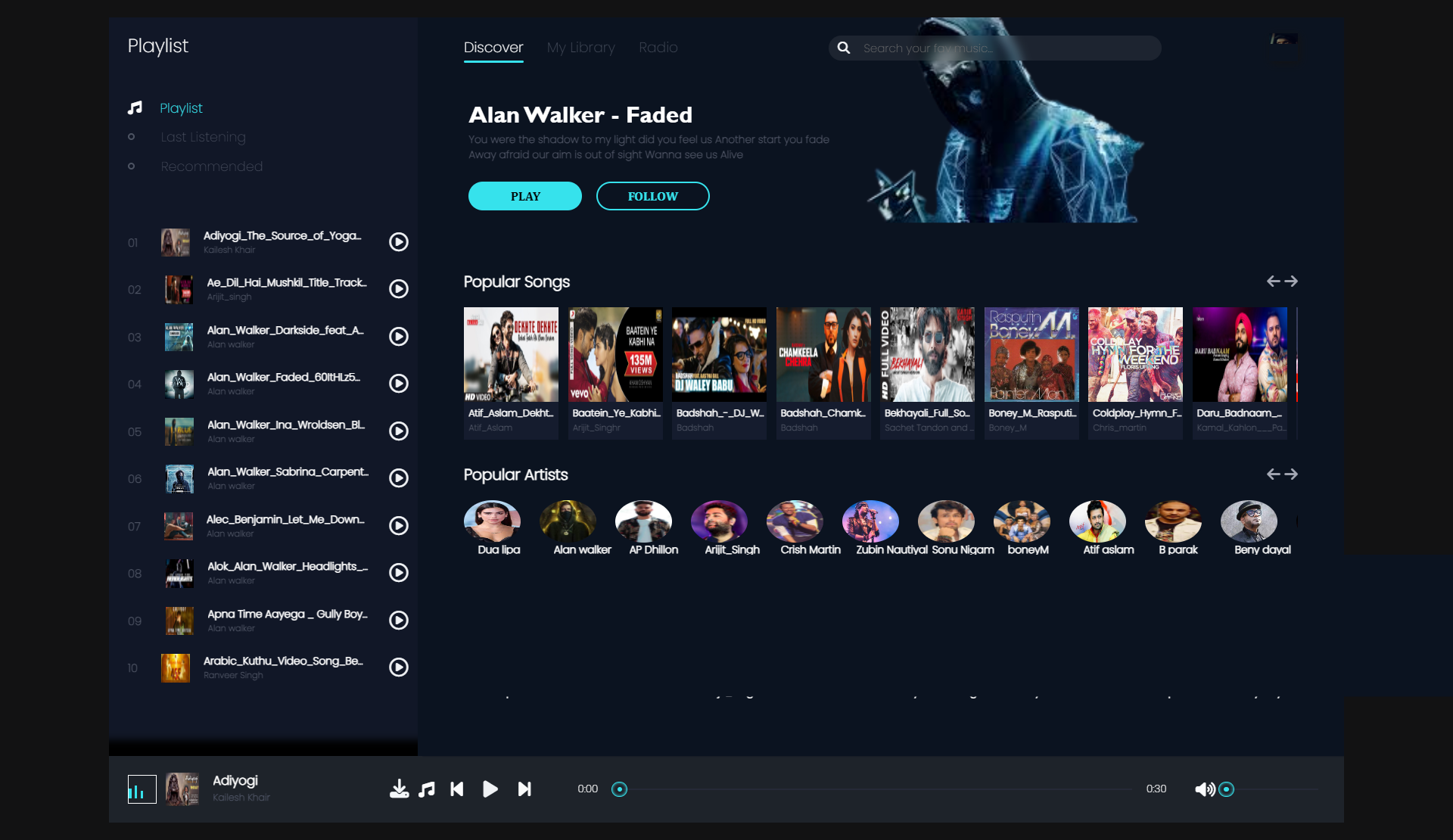Play Apna Time Aayega Gully Boy track

coord(399,620)
